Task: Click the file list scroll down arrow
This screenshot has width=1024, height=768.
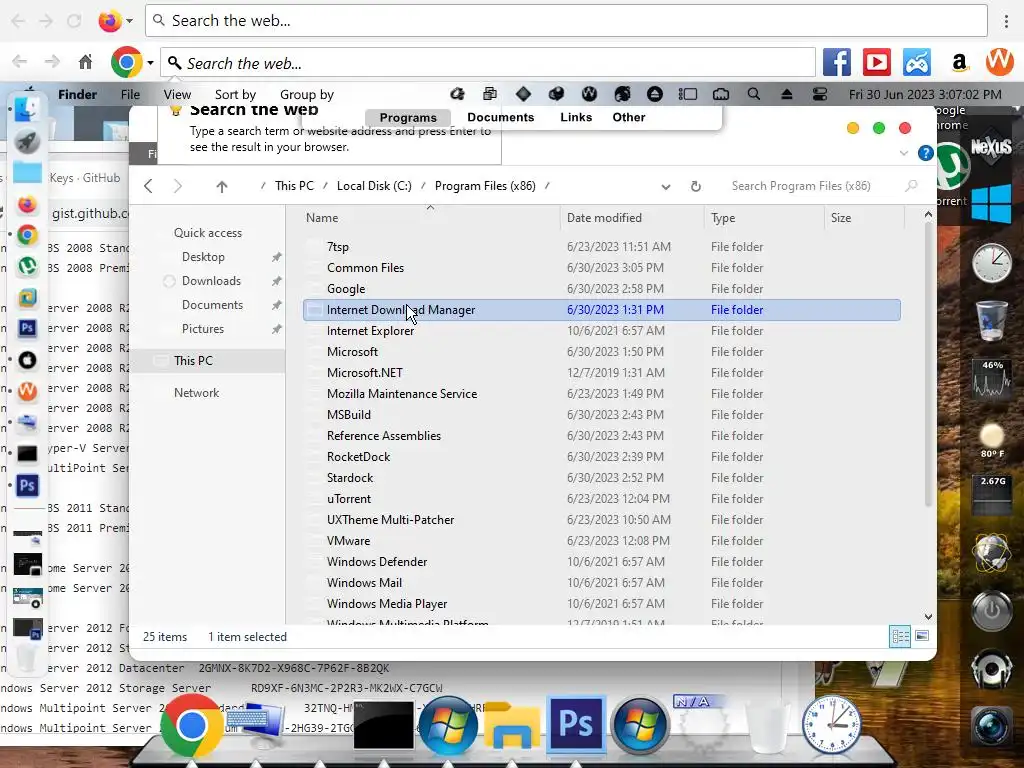Action: point(928,616)
